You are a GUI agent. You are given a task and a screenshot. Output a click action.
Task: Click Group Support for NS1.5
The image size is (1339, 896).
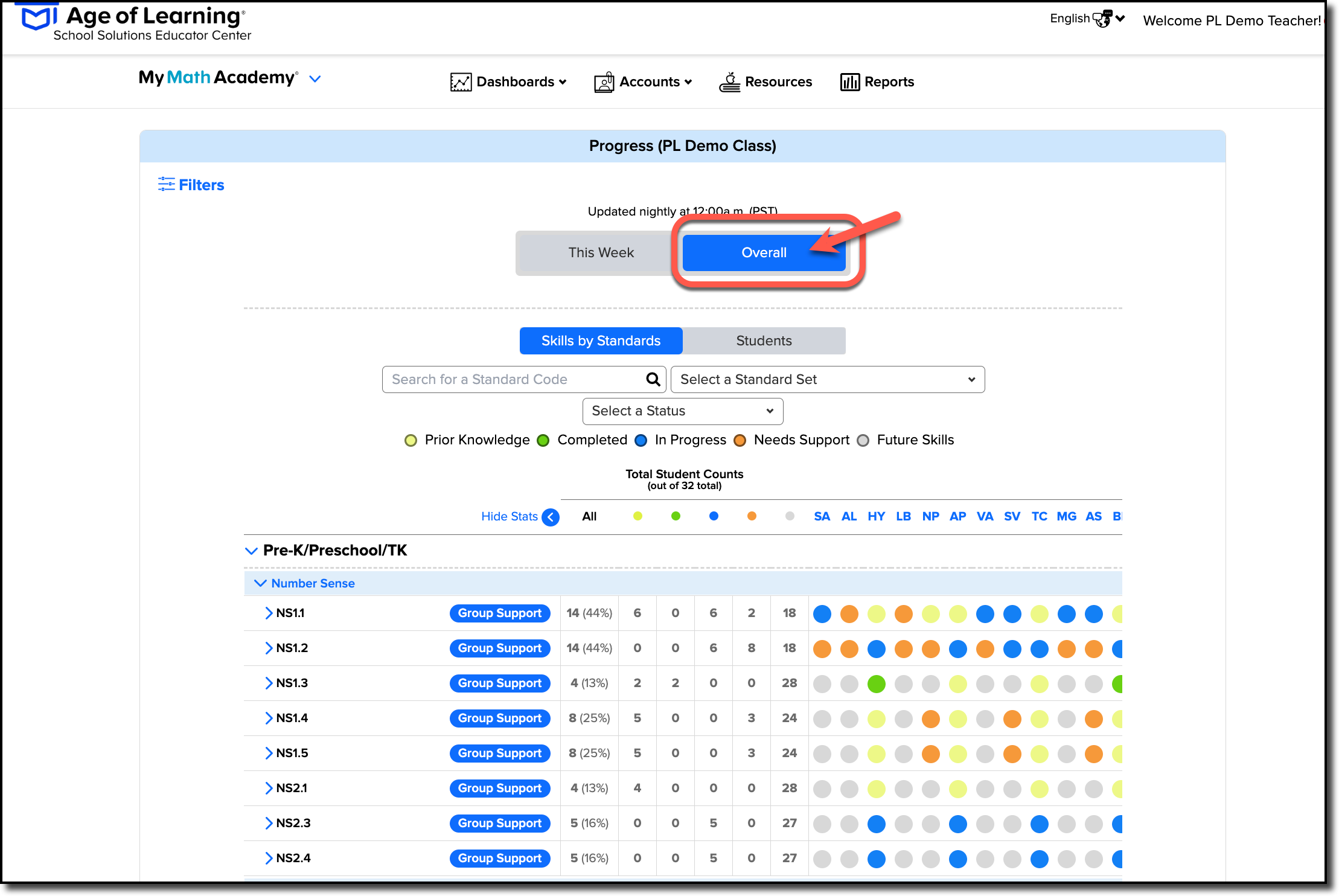point(500,754)
